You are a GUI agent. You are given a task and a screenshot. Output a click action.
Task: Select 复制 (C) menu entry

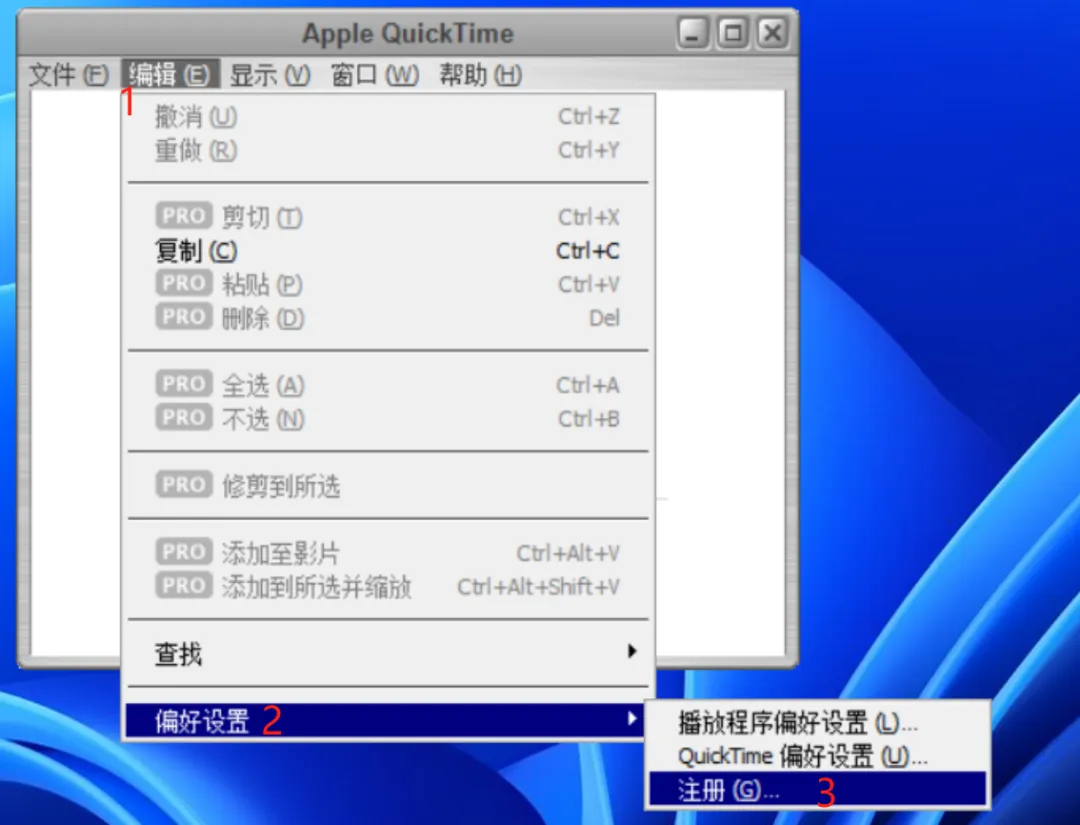(388, 251)
